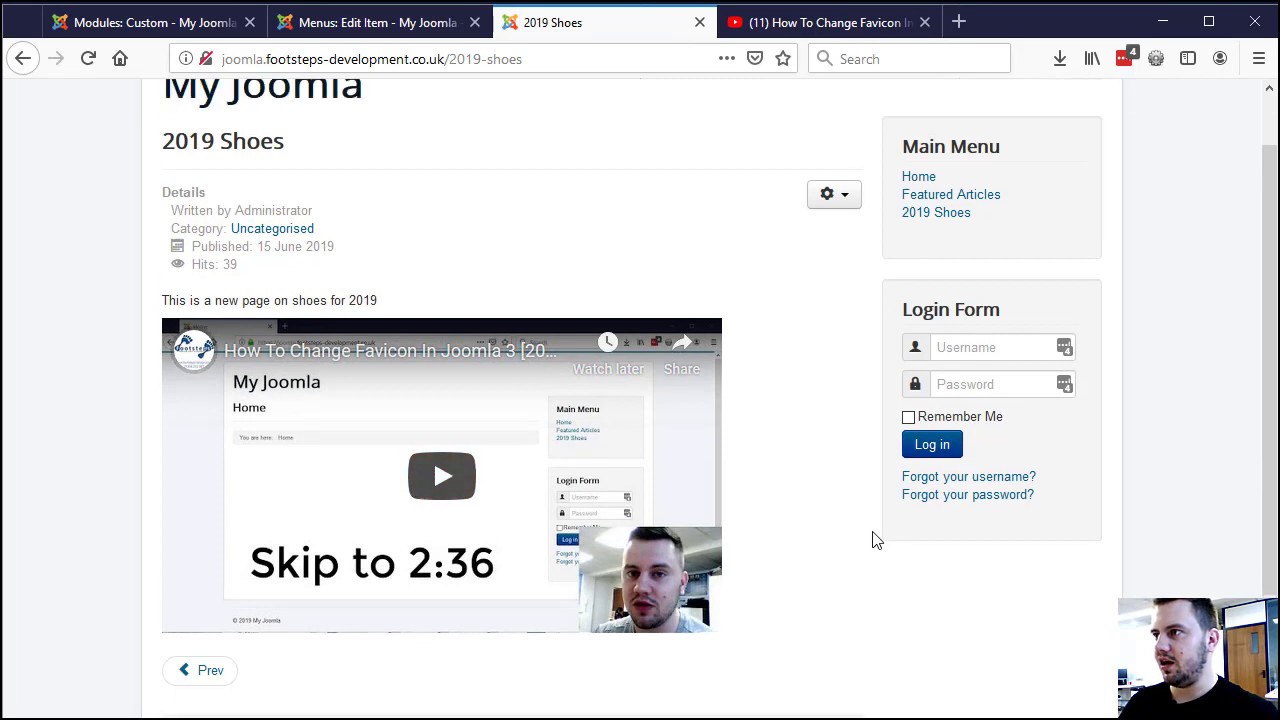The width and height of the screenshot is (1280, 720).
Task: Open the browser home page icon
Action: 120,59
